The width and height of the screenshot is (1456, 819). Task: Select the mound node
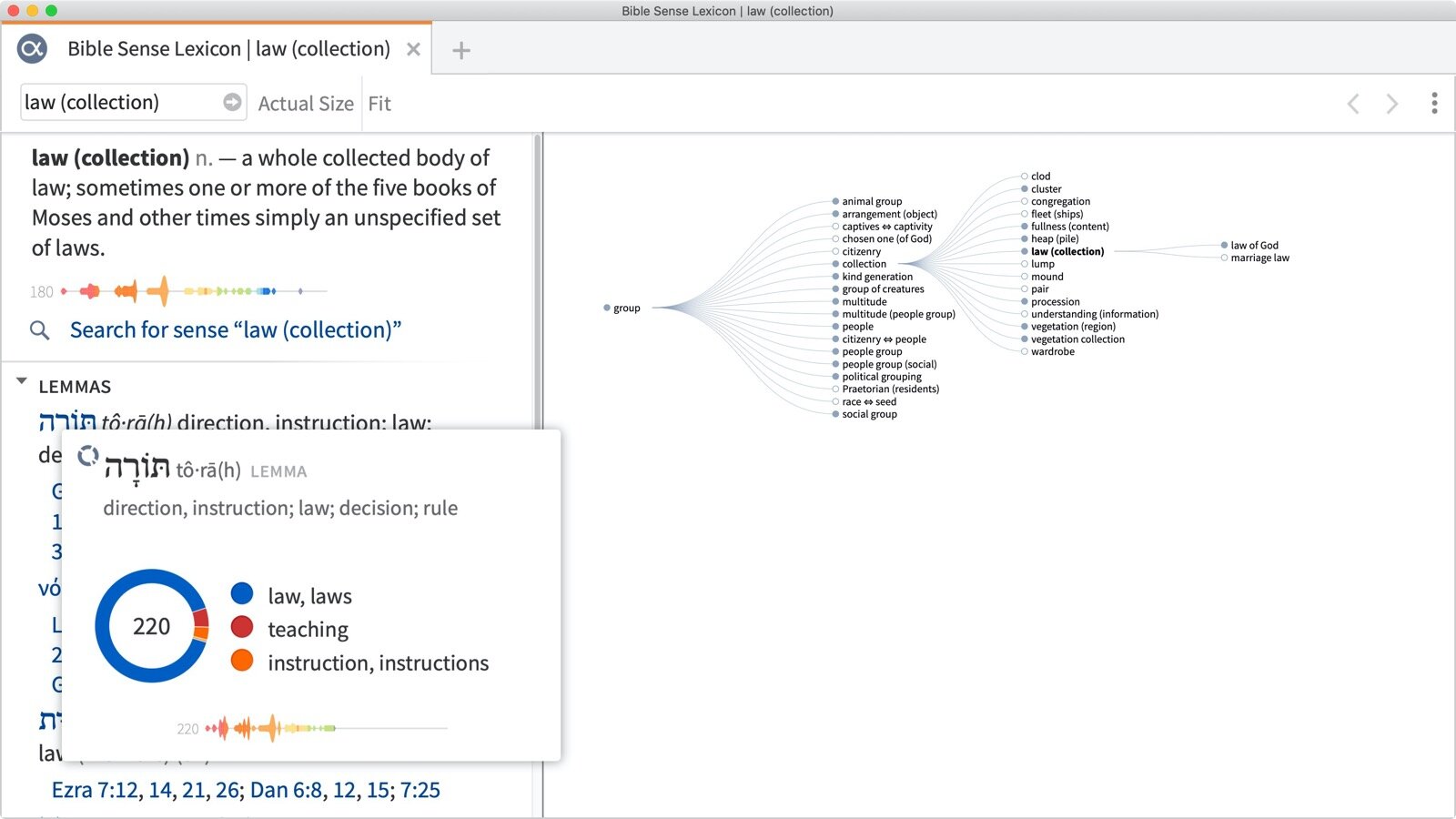coord(1042,277)
